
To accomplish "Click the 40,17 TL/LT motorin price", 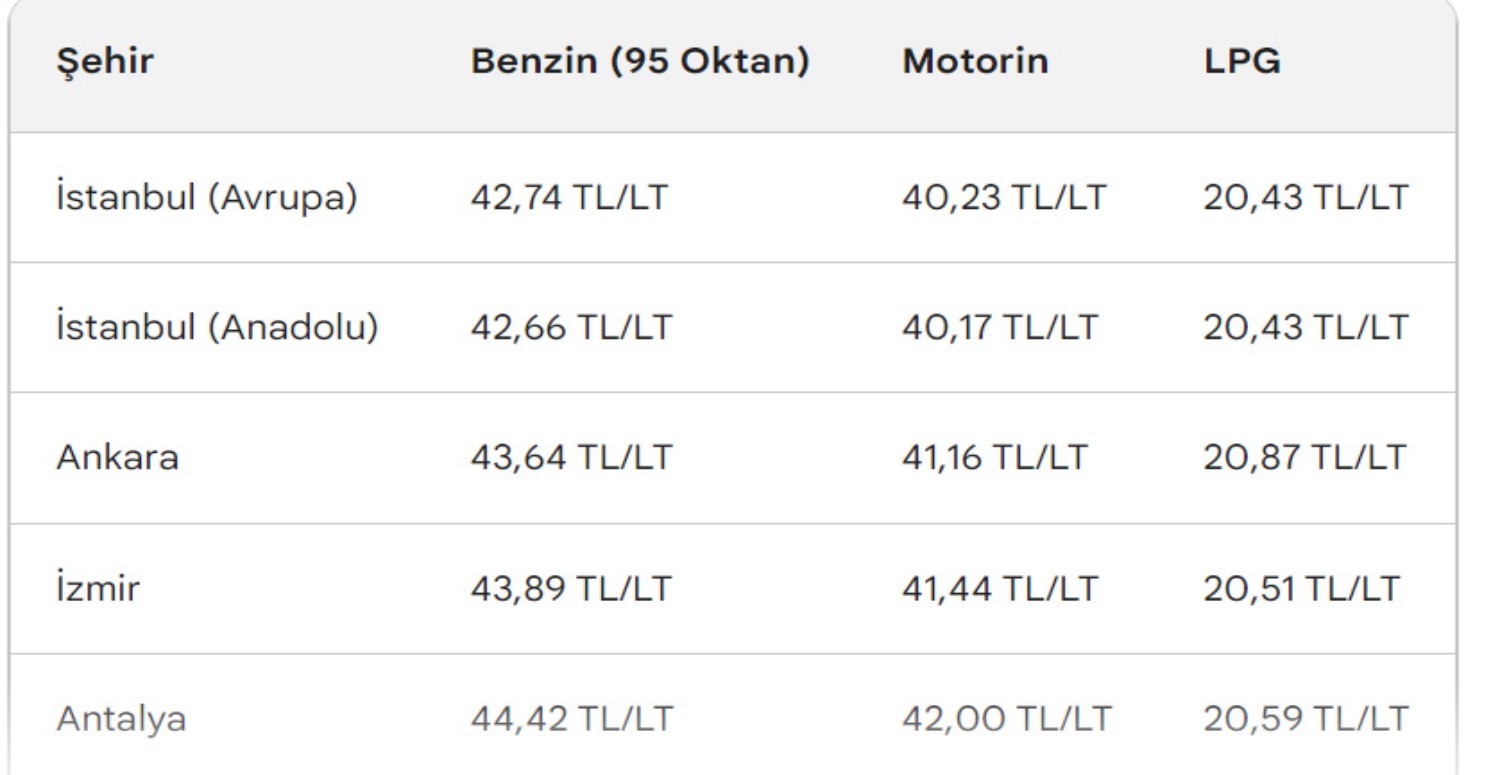I will 999,328.
